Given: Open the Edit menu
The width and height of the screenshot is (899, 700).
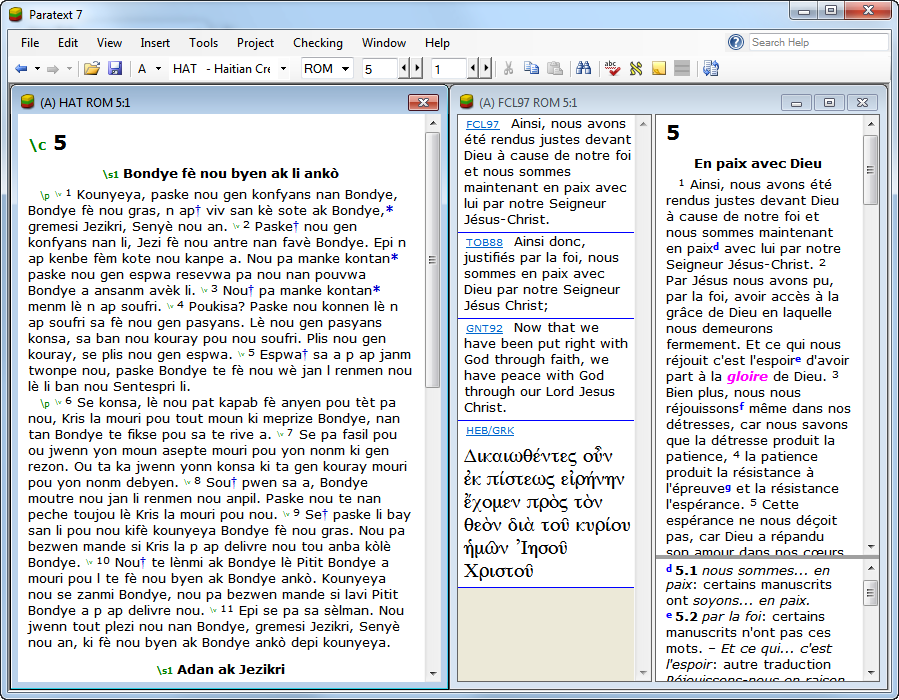Looking at the screenshot, I should tap(68, 43).
